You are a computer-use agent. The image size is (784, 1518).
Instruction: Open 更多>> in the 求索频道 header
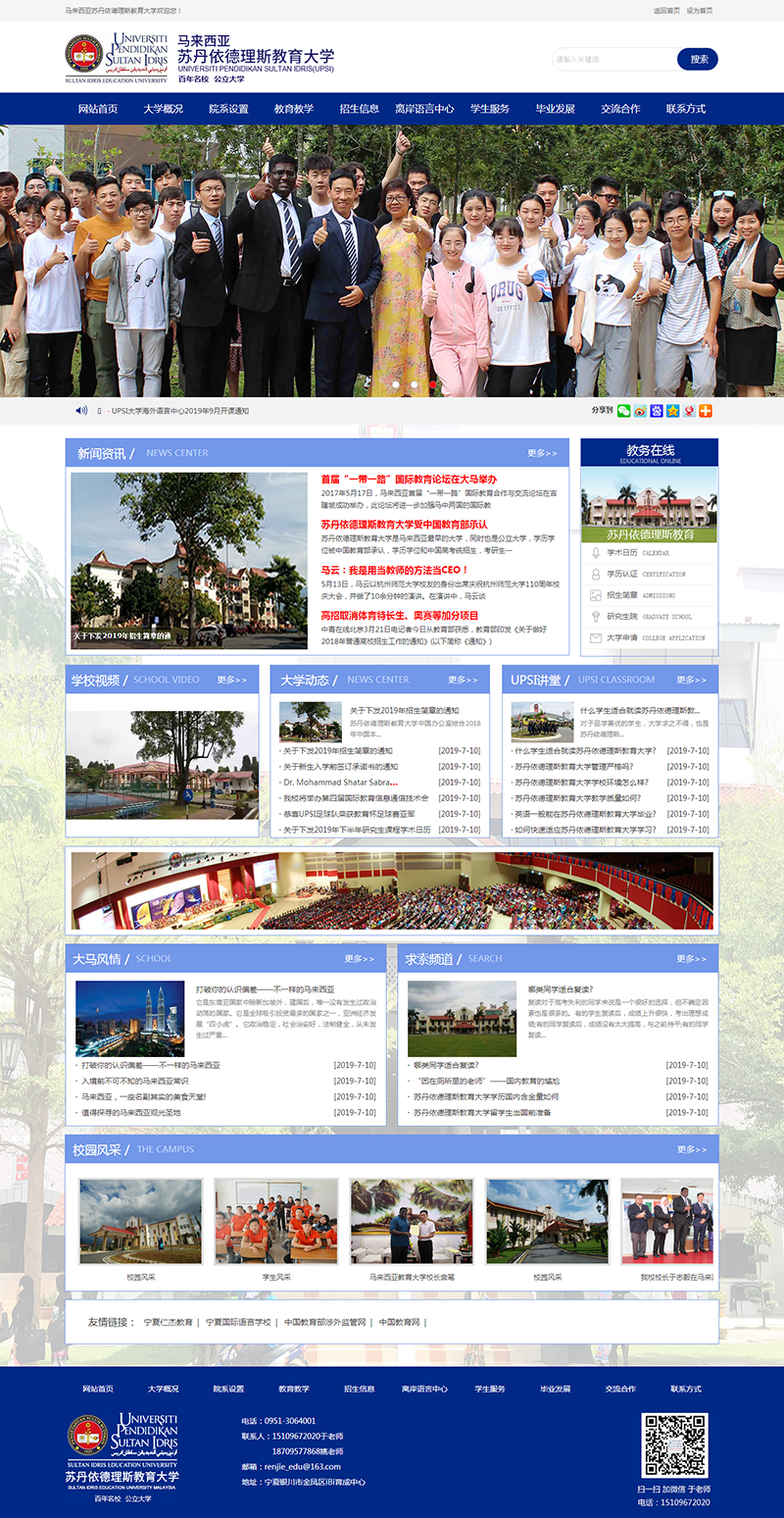pos(692,959)
